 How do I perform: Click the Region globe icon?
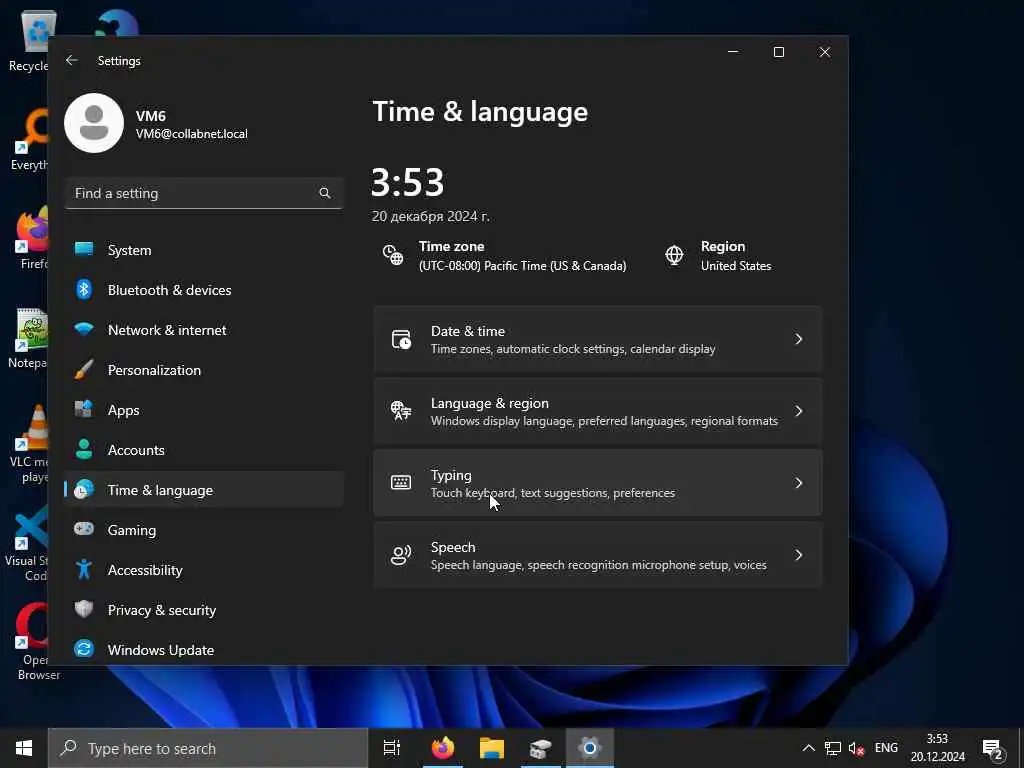674,255
